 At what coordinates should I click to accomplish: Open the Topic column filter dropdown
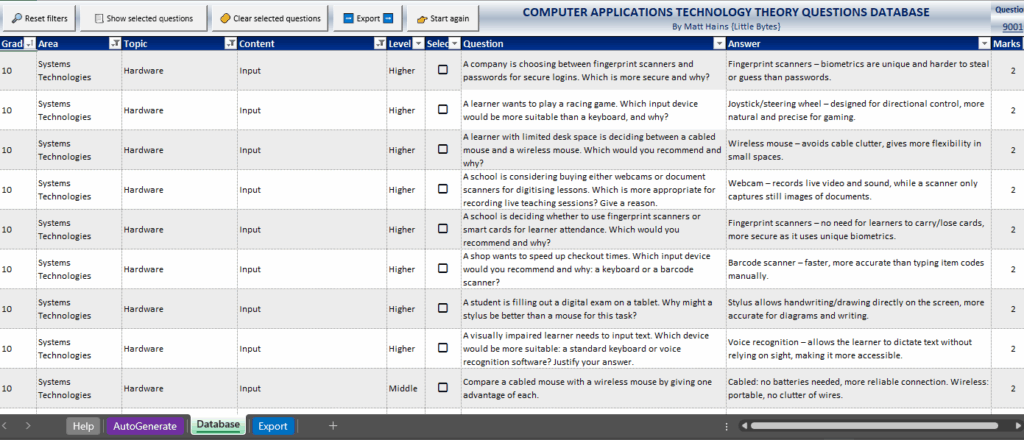click(x=230, y=44)
